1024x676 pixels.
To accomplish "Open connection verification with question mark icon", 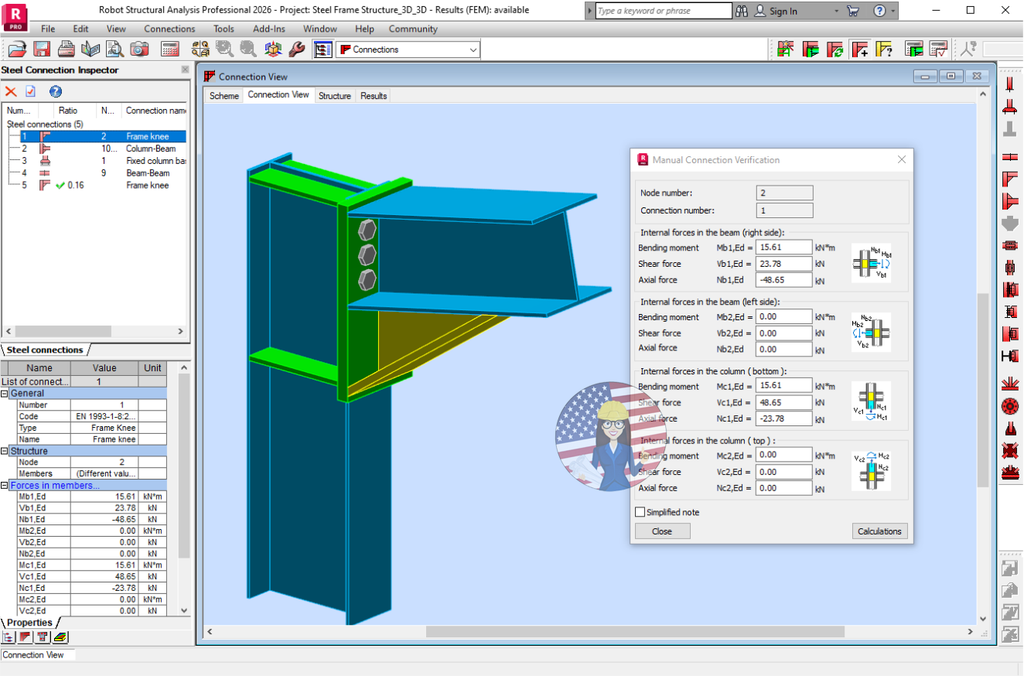I will click(x=884, y=48).
